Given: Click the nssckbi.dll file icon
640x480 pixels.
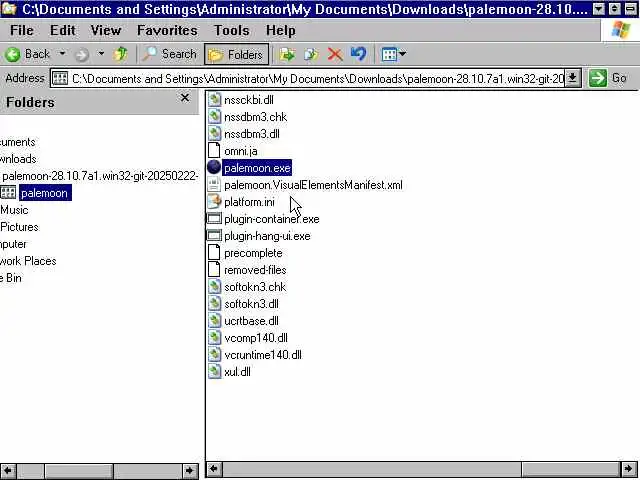Looking at the screenshot, I should pyautogui.click(x=214, y=100).
